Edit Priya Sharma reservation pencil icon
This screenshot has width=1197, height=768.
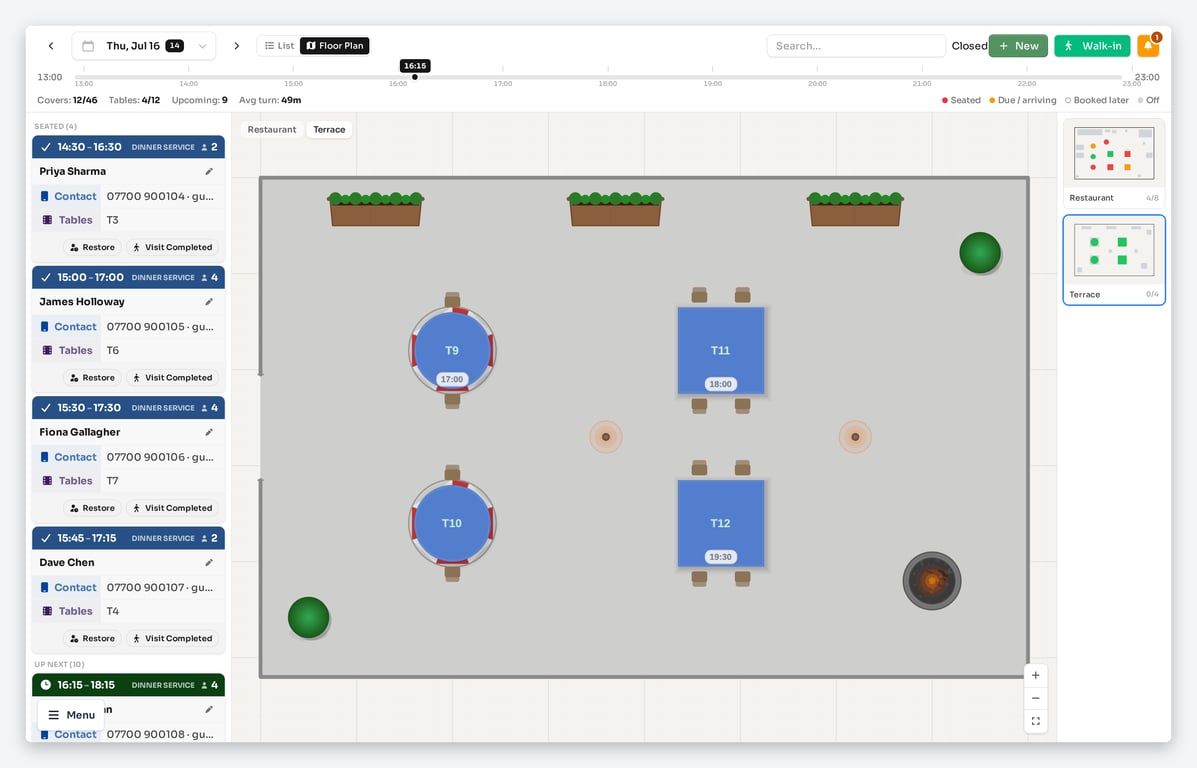click(209, 172)
